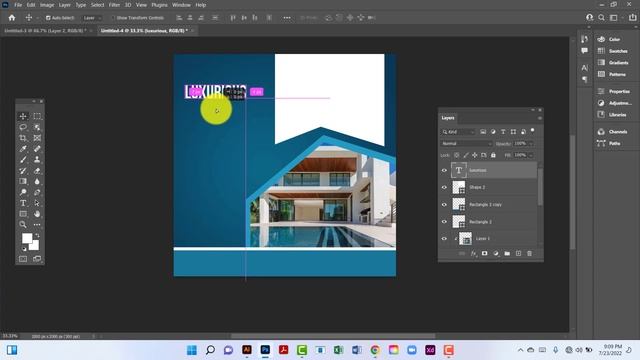The height and width of the screenshot is (360, 640).
Task: Toggle layer filtering on or off
Action: (532, 131)
